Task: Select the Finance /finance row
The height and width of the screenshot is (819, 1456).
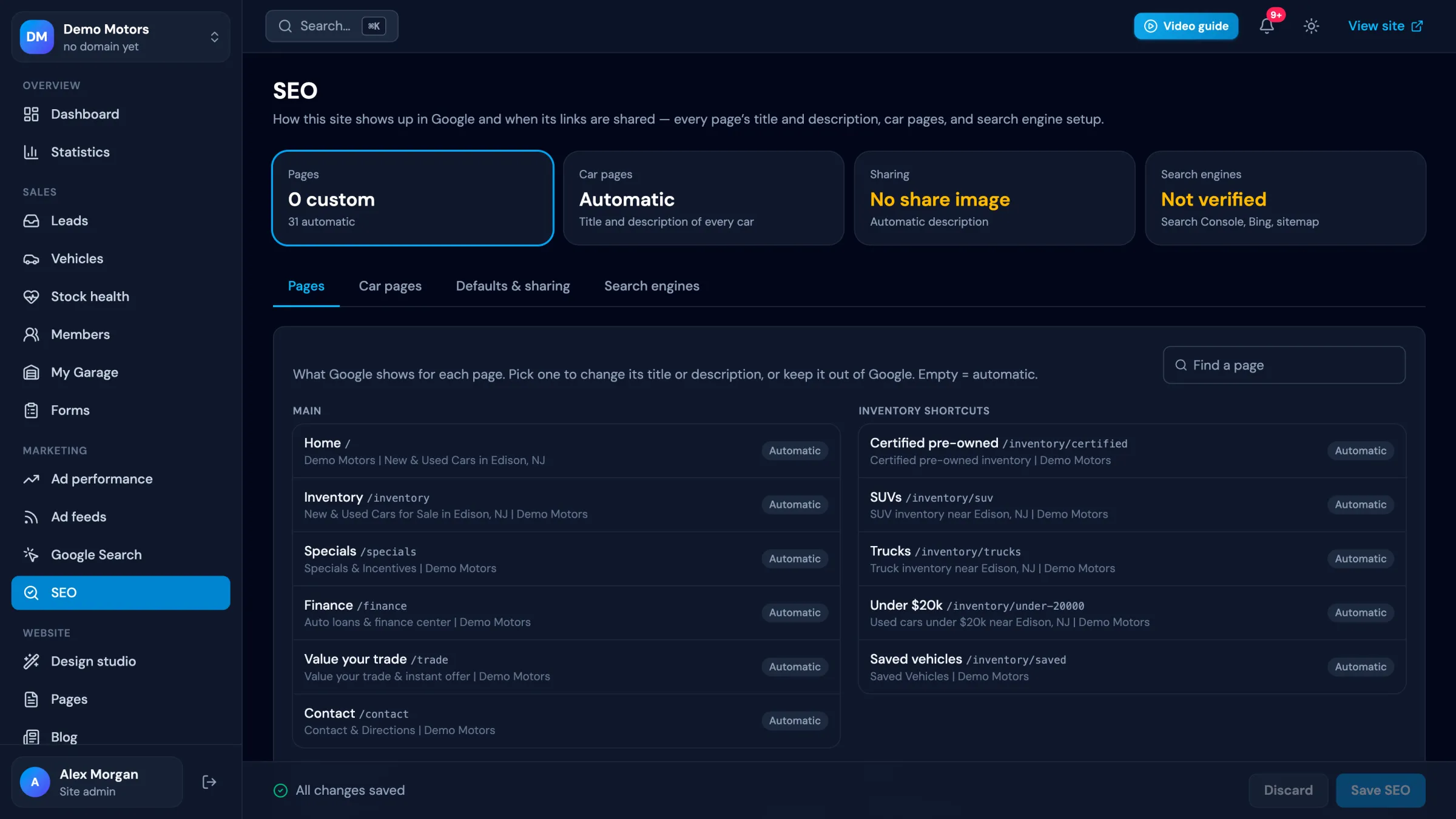Action: (x=566, y=613)
